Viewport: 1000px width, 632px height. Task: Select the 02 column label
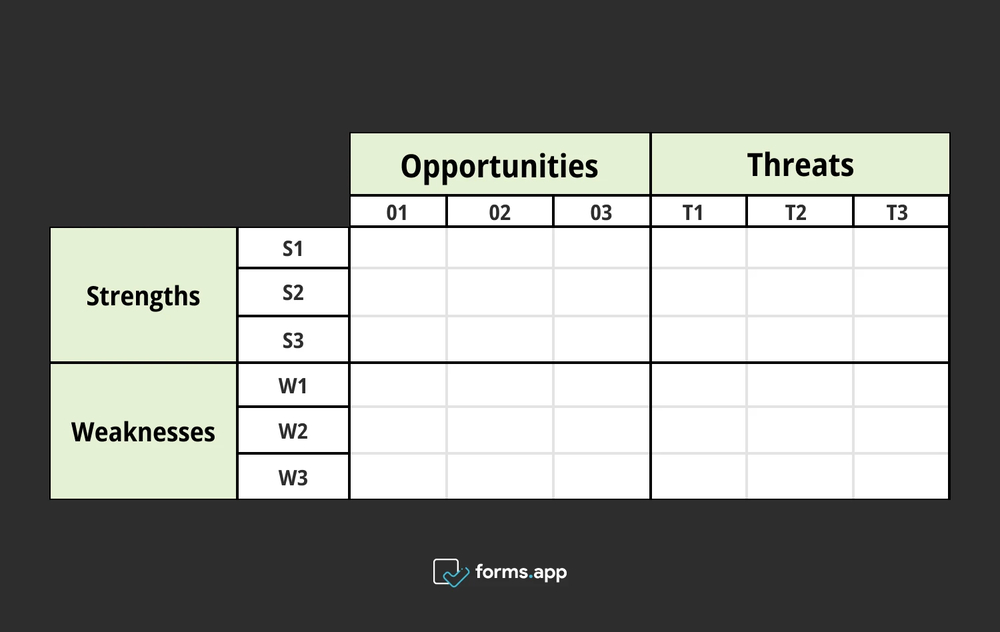(499, 212)
